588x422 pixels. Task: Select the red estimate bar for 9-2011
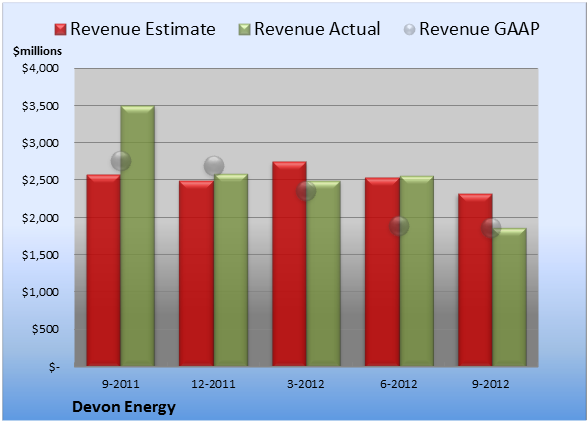104,270
